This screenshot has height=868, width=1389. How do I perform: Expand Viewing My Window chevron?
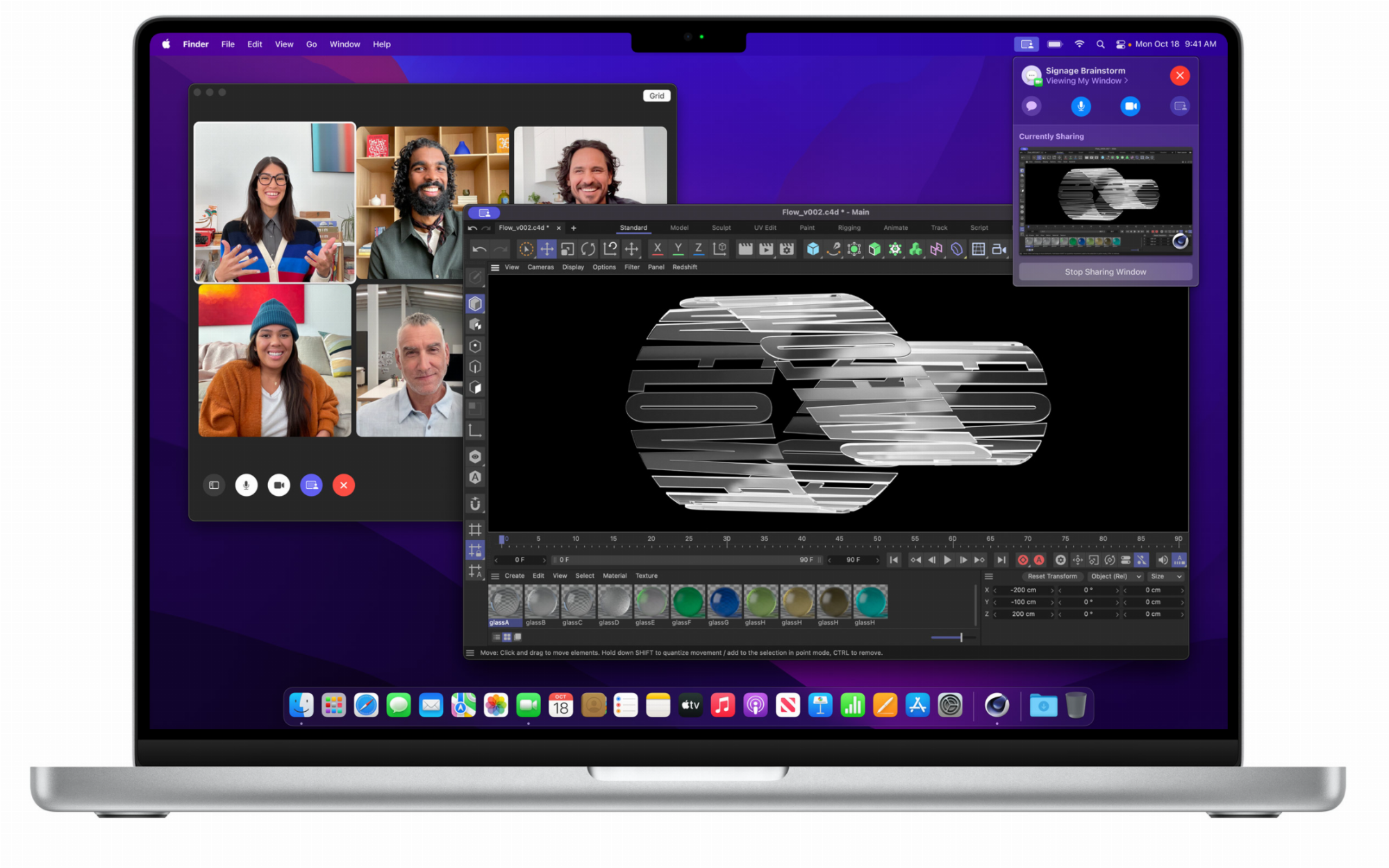[x=1126, y=81]
